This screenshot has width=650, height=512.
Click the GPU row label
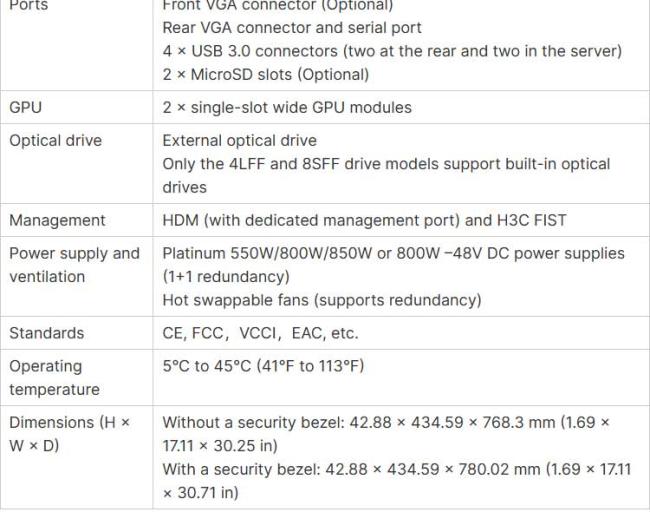(x=25, y=107)
